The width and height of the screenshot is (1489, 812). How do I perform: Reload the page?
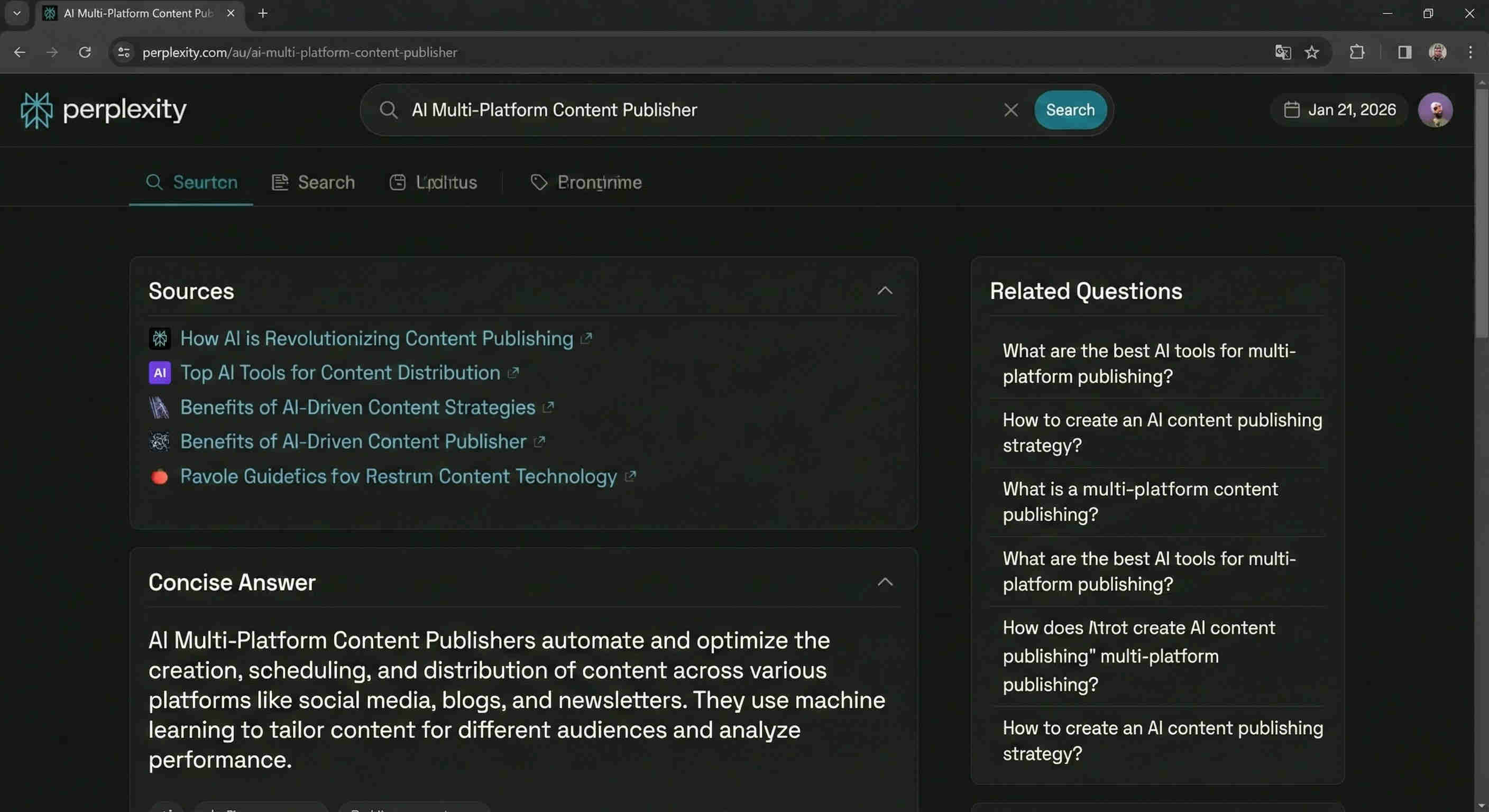point(85,52)
